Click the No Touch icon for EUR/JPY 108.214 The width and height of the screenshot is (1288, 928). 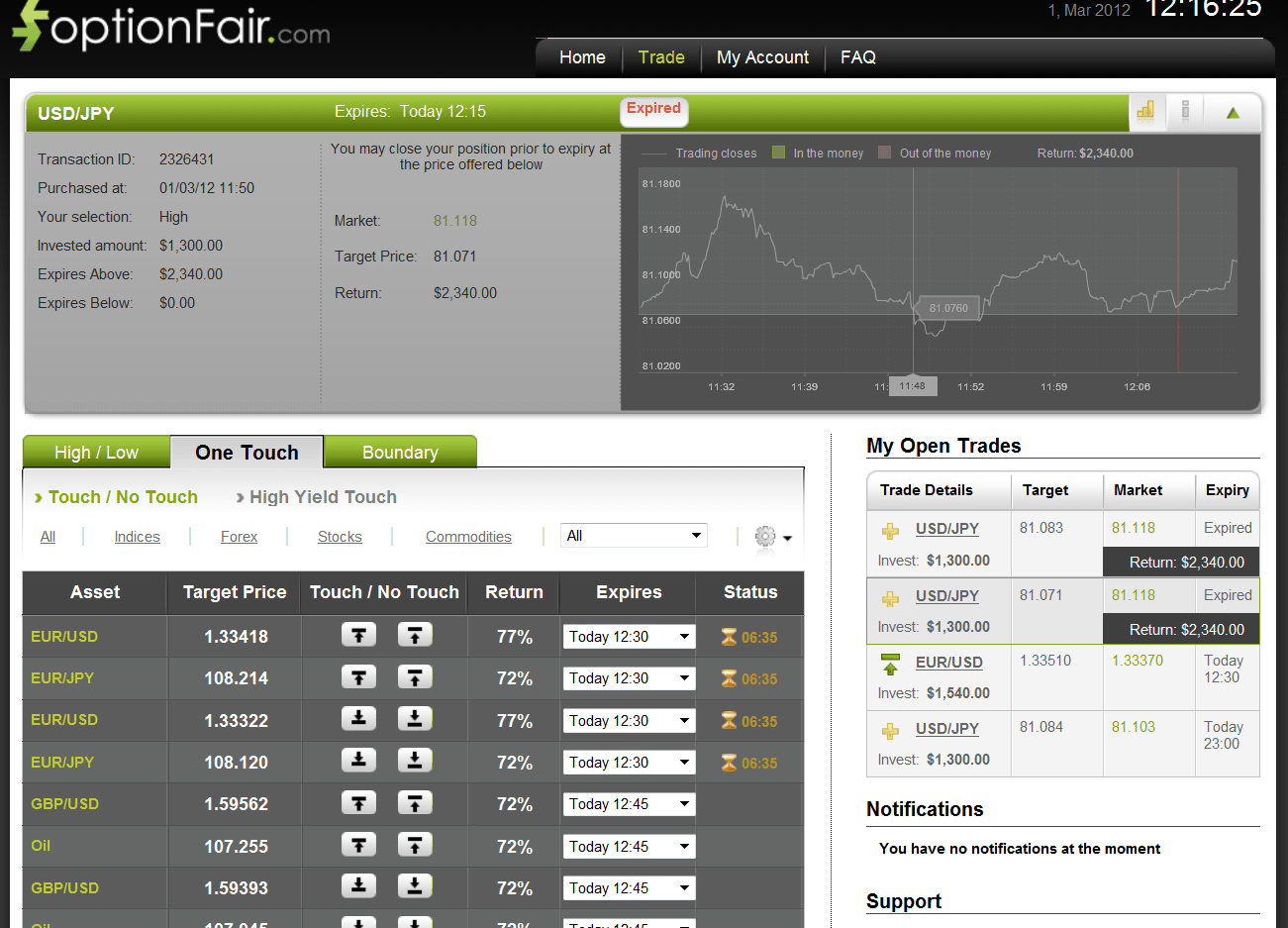414,677
